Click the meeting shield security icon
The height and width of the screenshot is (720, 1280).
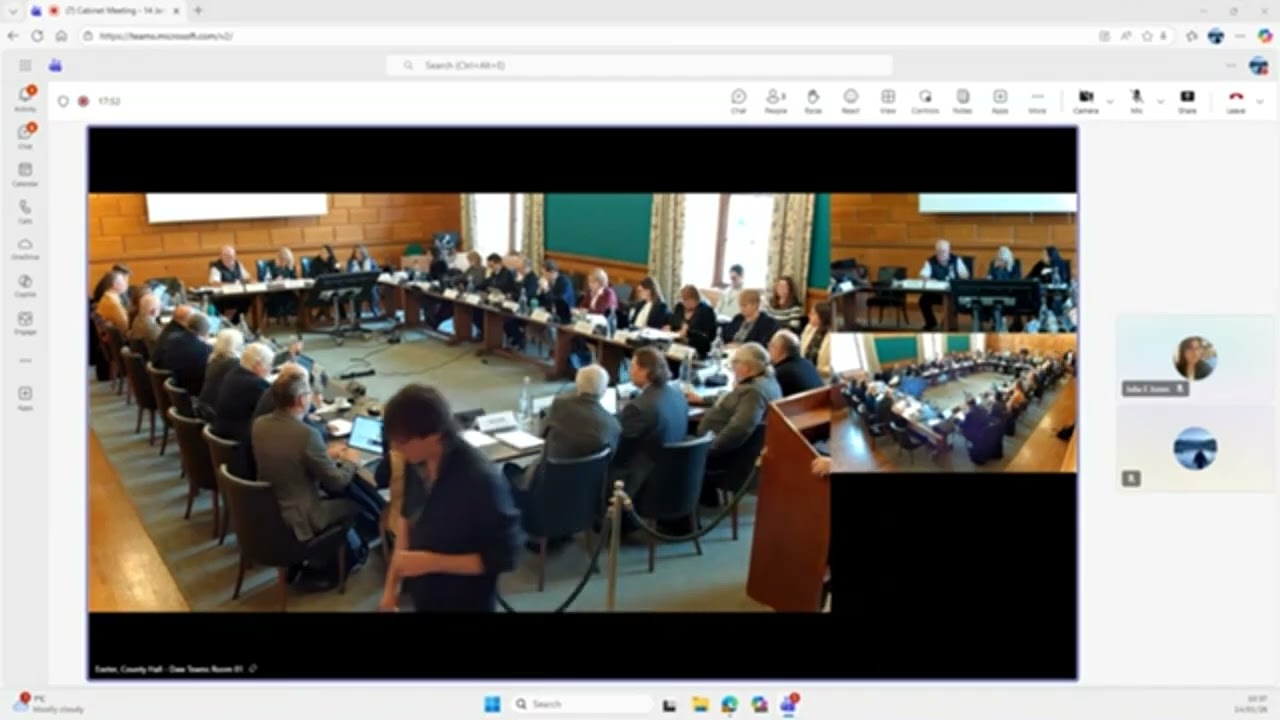63,101
